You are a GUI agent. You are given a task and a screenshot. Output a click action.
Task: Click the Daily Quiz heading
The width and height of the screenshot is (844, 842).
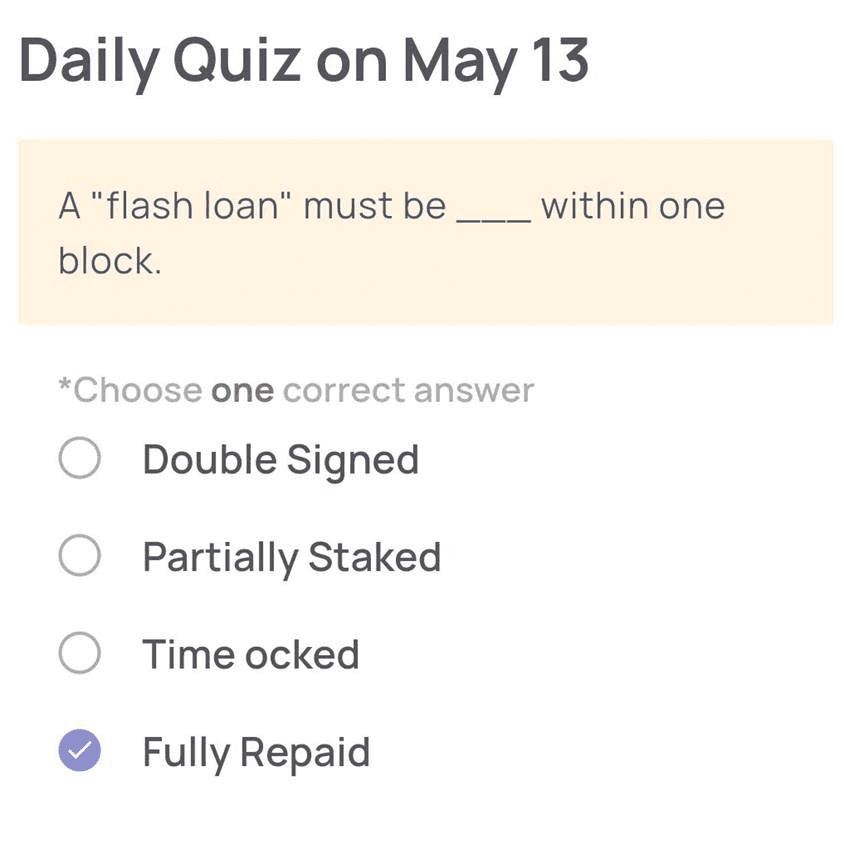click(x=160, y=62)
